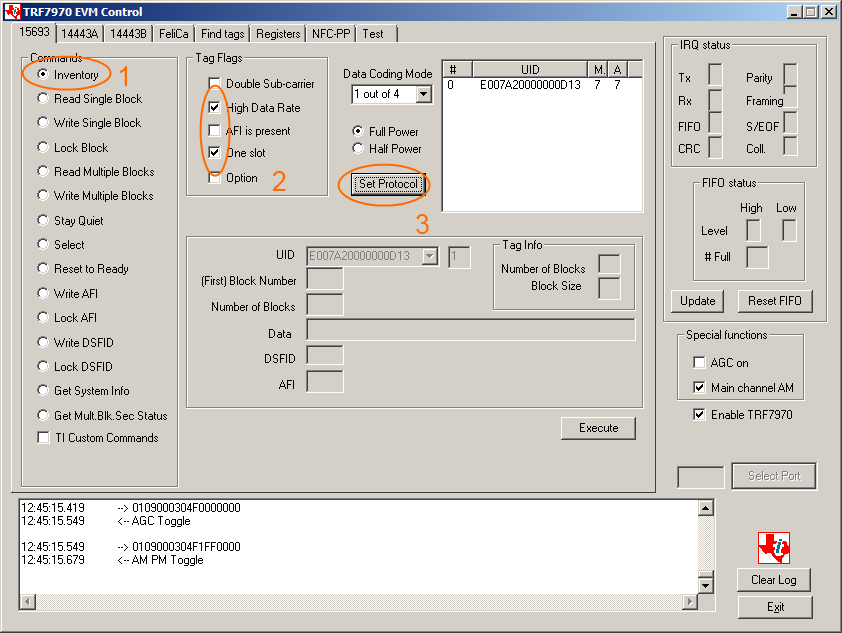Viewport: 842px width, 633px height.
Task: Click log horizontal scroll right arrow
Action: click(x=690, y=602)
